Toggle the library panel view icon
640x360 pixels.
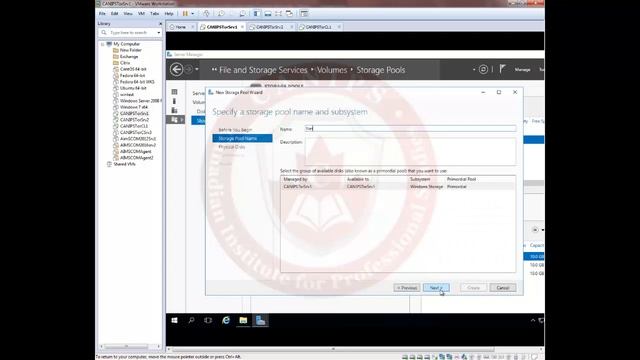pyautogui.click(x=257, y=13)
